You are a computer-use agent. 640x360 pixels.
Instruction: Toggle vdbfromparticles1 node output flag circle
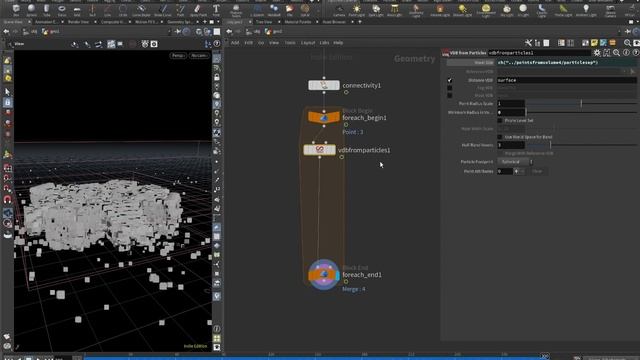(x=342, y=157)
